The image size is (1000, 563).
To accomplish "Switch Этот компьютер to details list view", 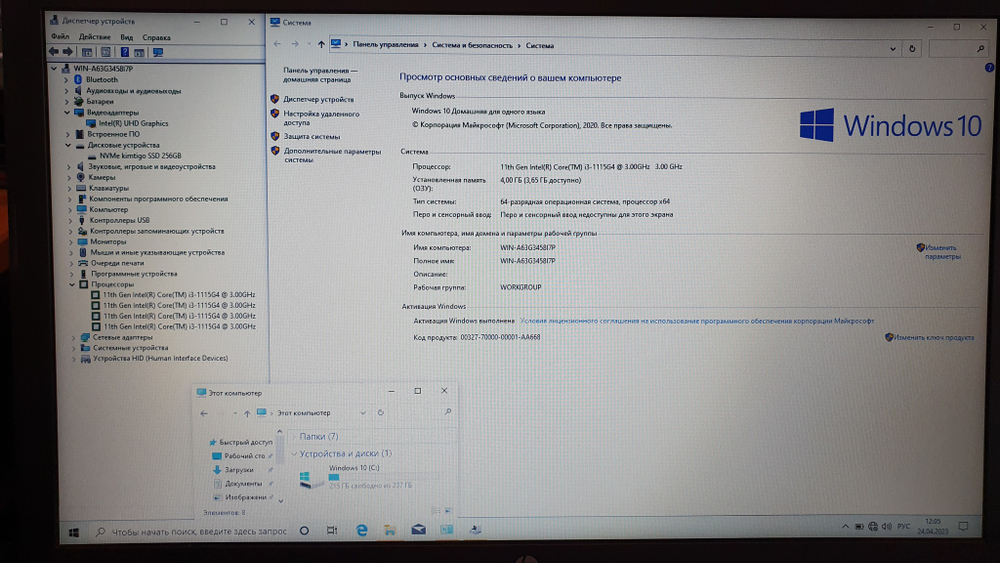I will (436, 511).
